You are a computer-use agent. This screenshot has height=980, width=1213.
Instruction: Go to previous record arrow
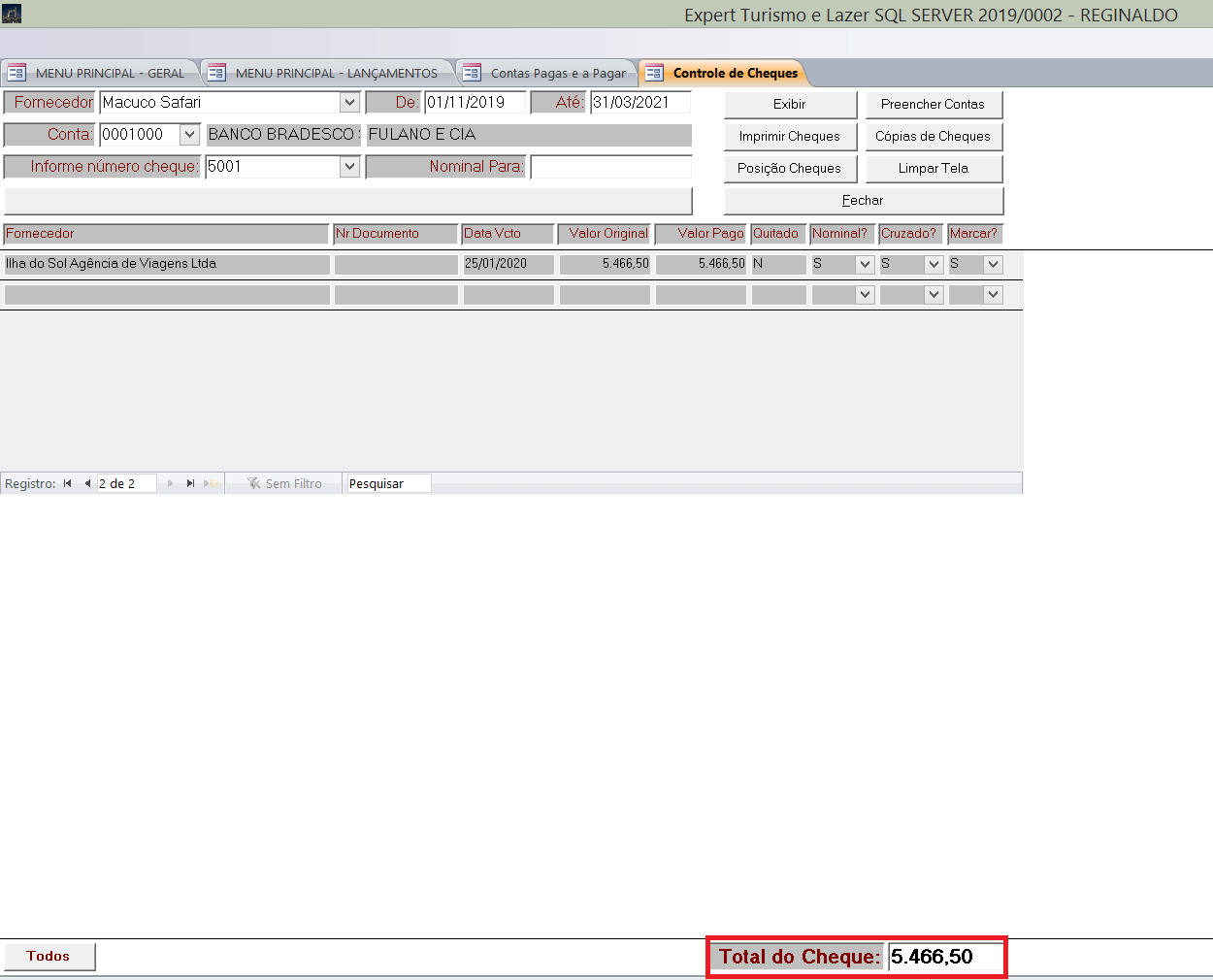click(87, 483)
